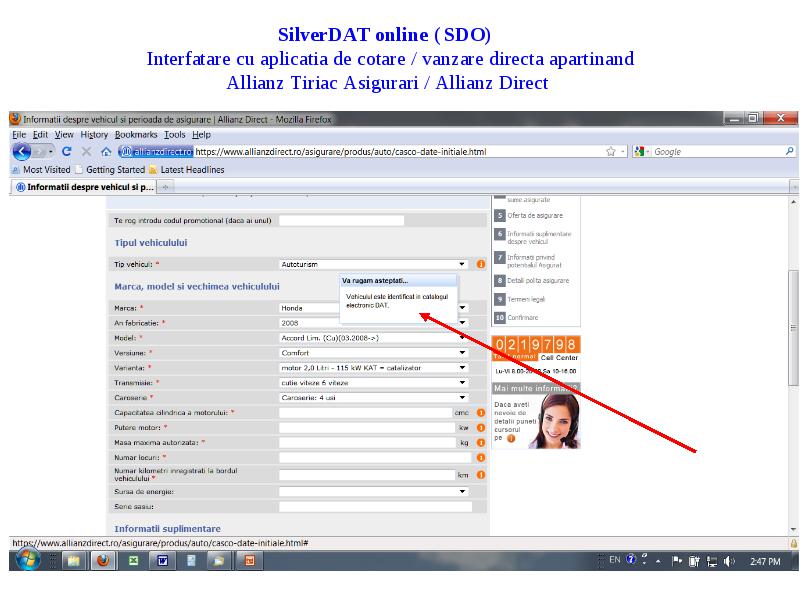Click info icon for Putere motor
Image resolution: width=800 pixels, height=600 pixels.
tap(481, 428)
